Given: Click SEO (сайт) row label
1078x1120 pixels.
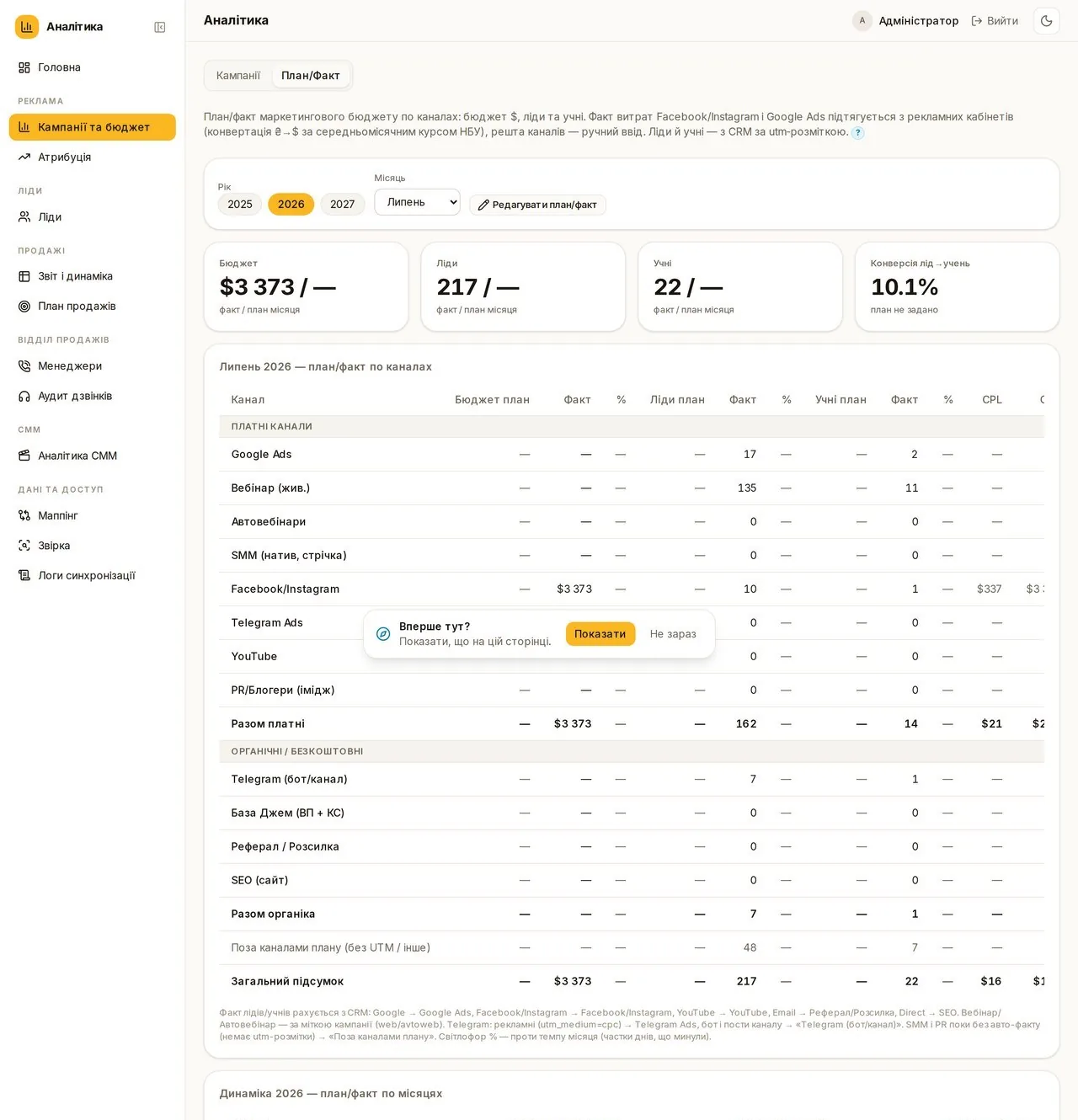Looking at the screenshot, I should [x=259, y=881].
